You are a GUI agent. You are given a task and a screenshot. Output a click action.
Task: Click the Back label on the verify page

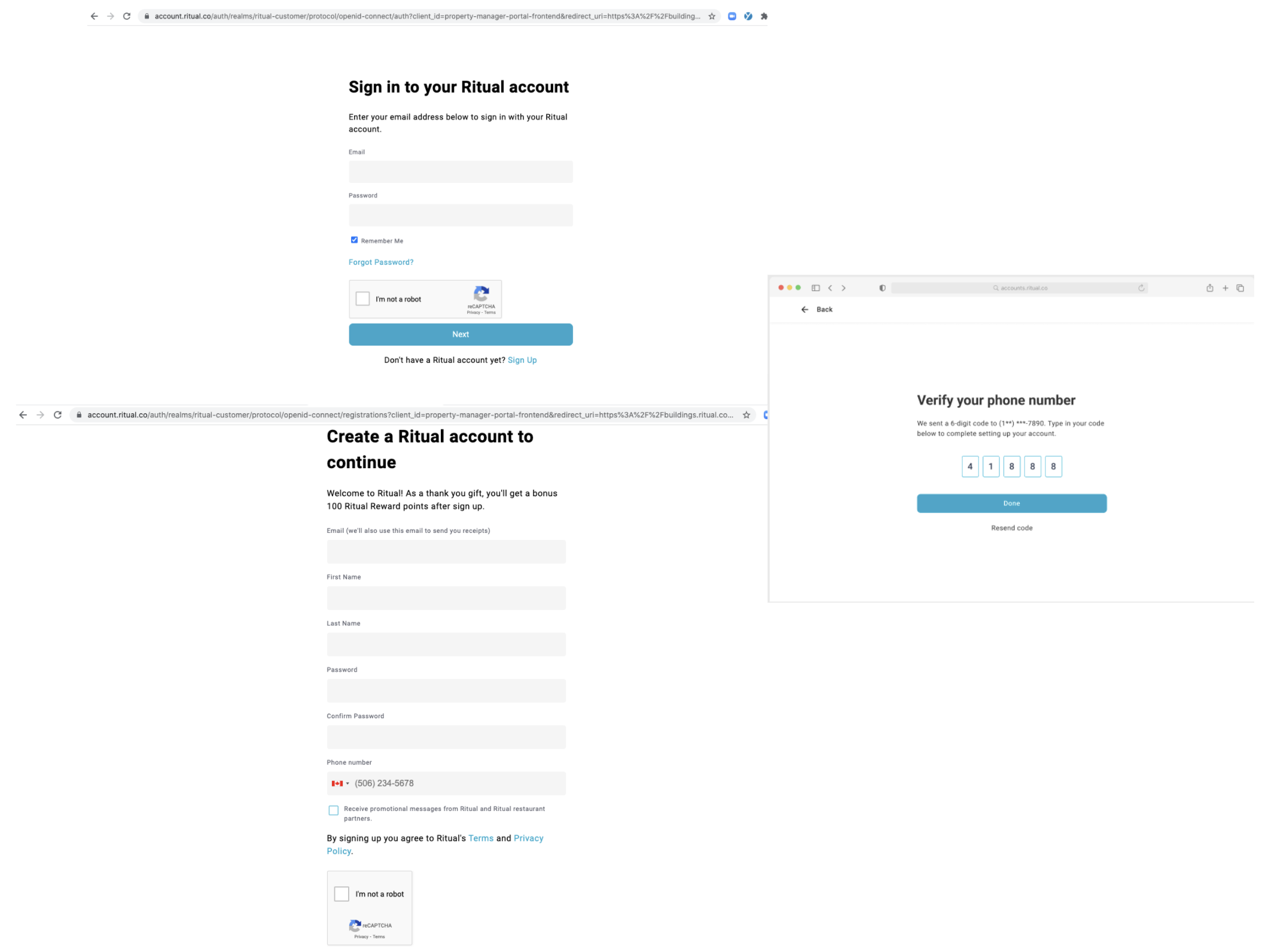click(x=824, y=310)
